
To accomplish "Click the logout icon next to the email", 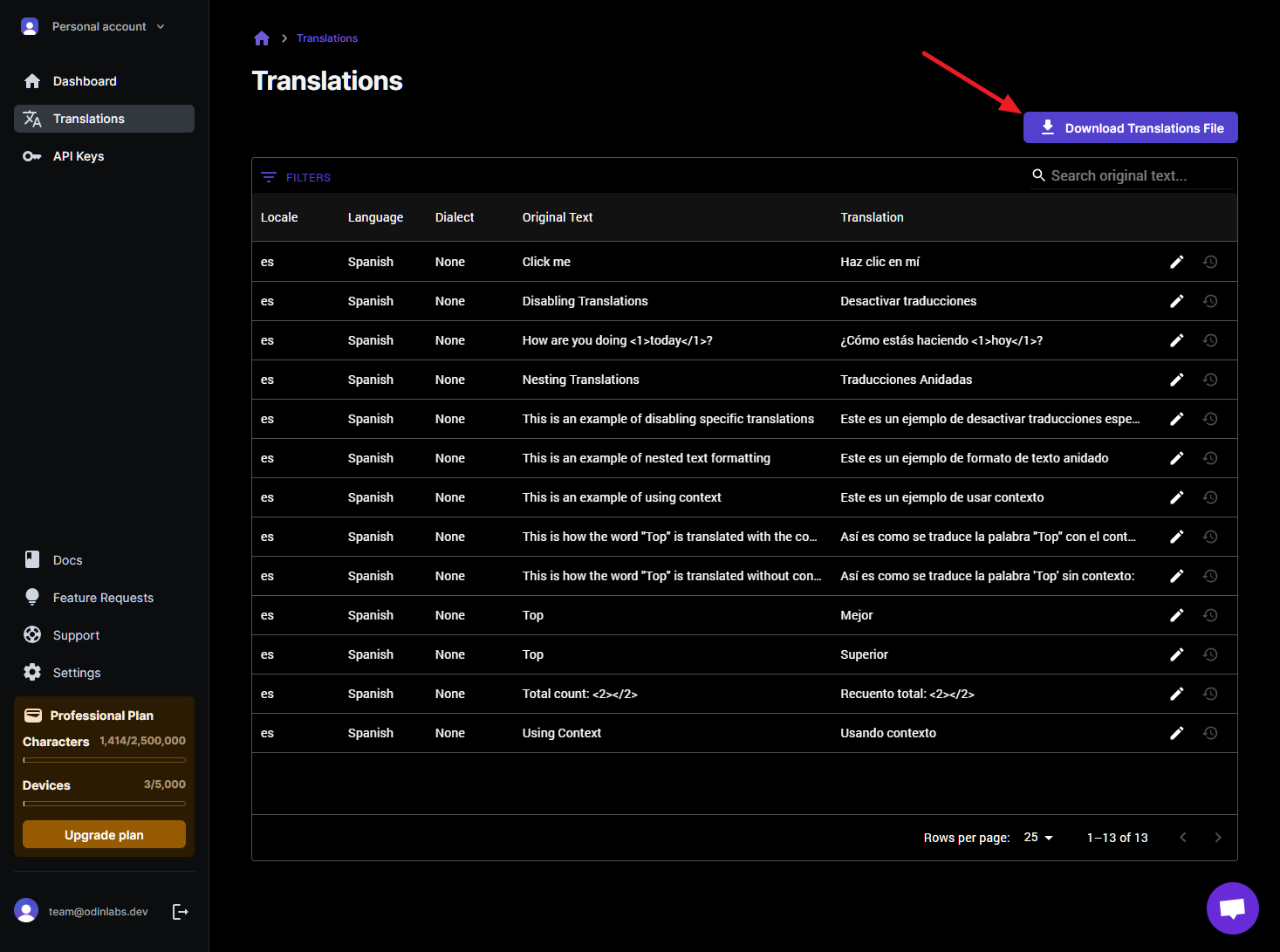I will (180, 911).
